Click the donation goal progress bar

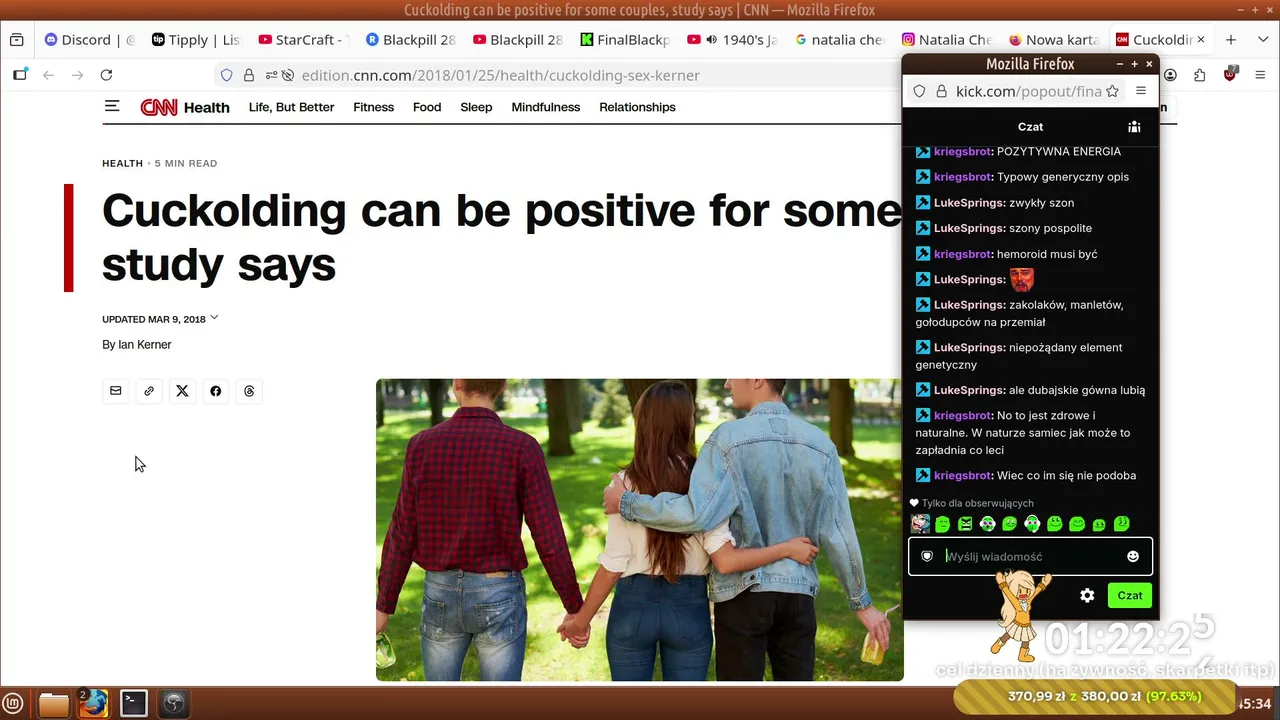coord(1094,696)
